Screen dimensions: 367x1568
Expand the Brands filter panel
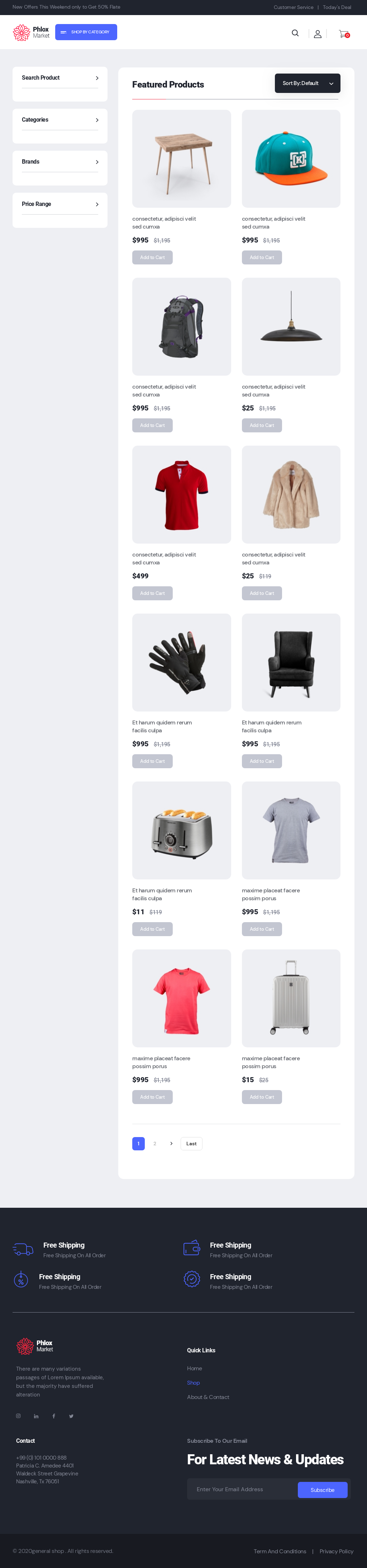[60, 162]
